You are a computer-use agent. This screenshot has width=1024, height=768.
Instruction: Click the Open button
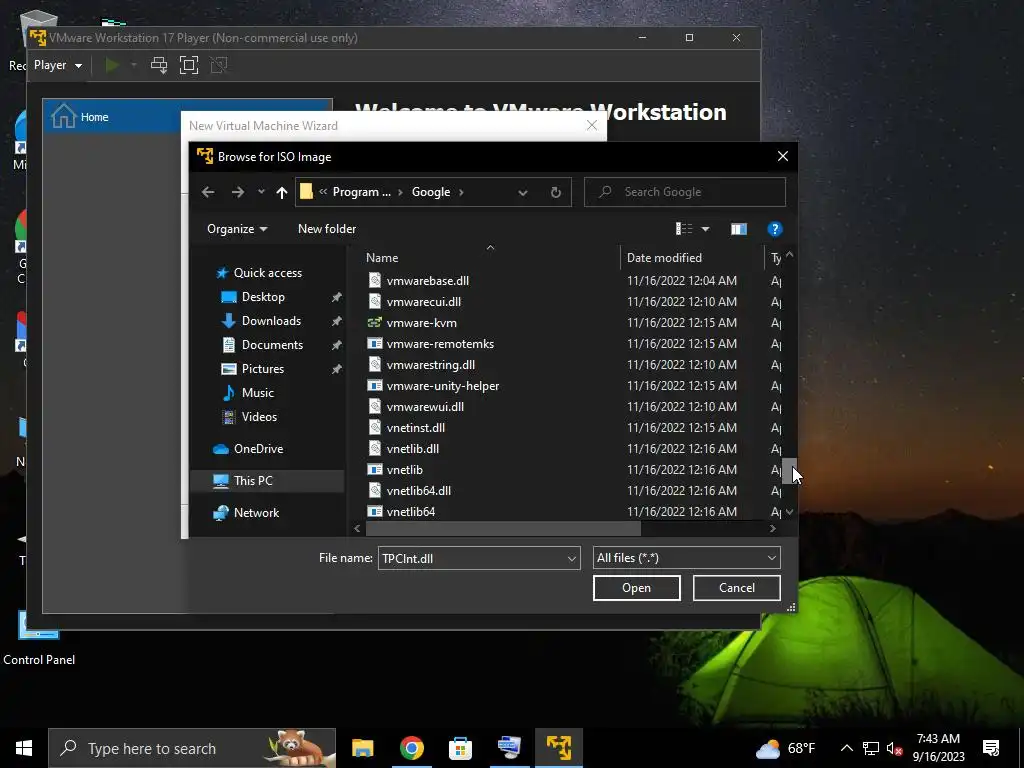(x=637, y=588)
